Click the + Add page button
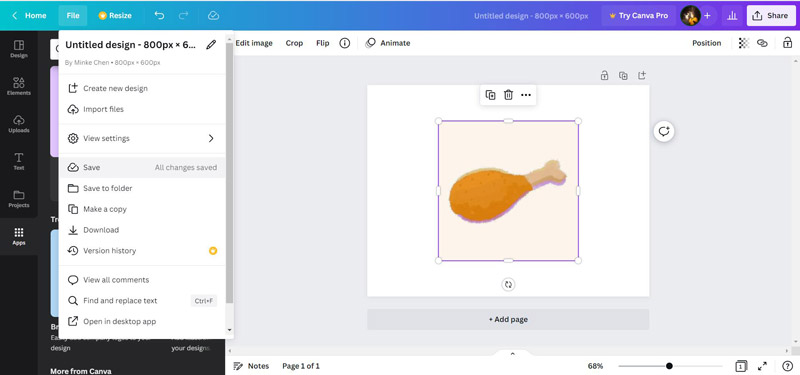 [x=508, y=319]
